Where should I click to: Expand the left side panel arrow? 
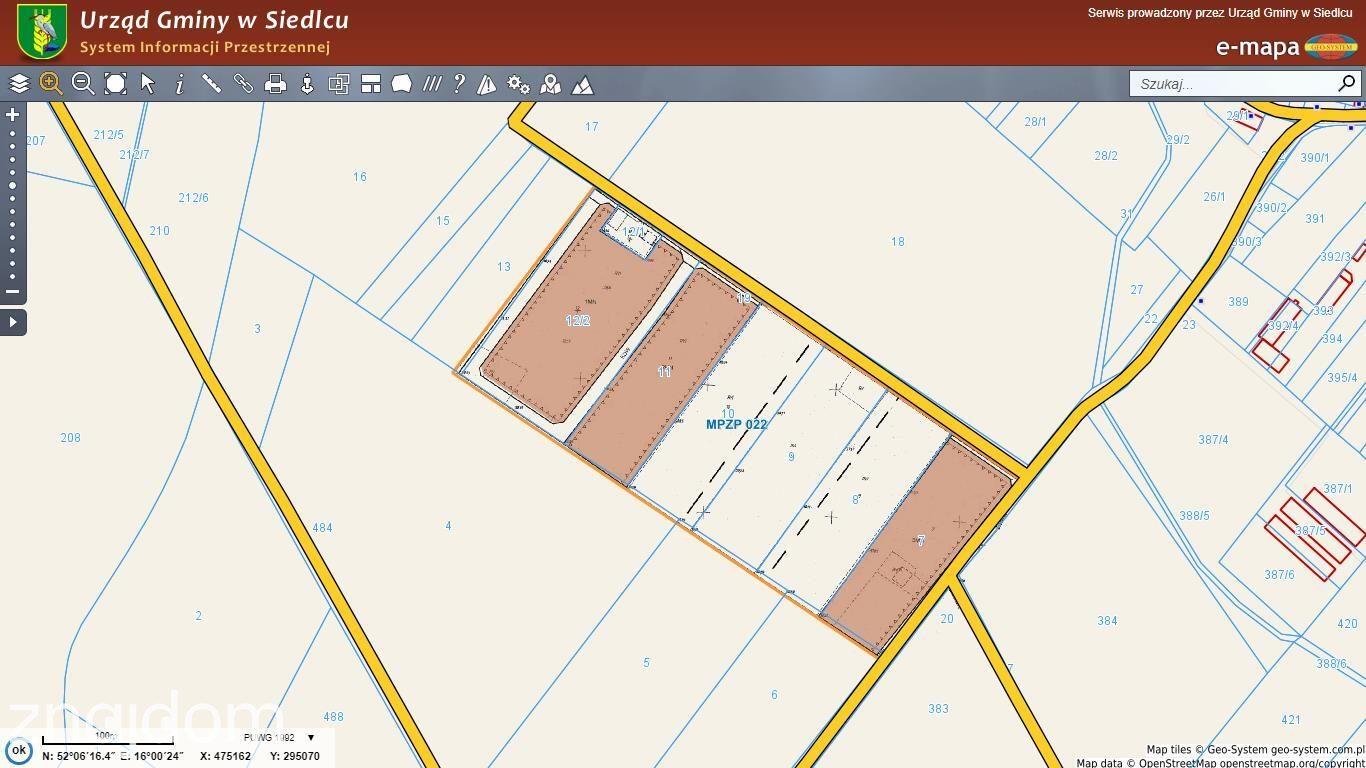tap(13, 322)
